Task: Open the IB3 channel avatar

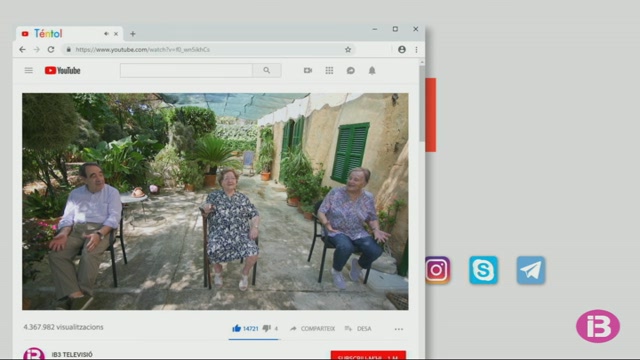Action: 34,354
